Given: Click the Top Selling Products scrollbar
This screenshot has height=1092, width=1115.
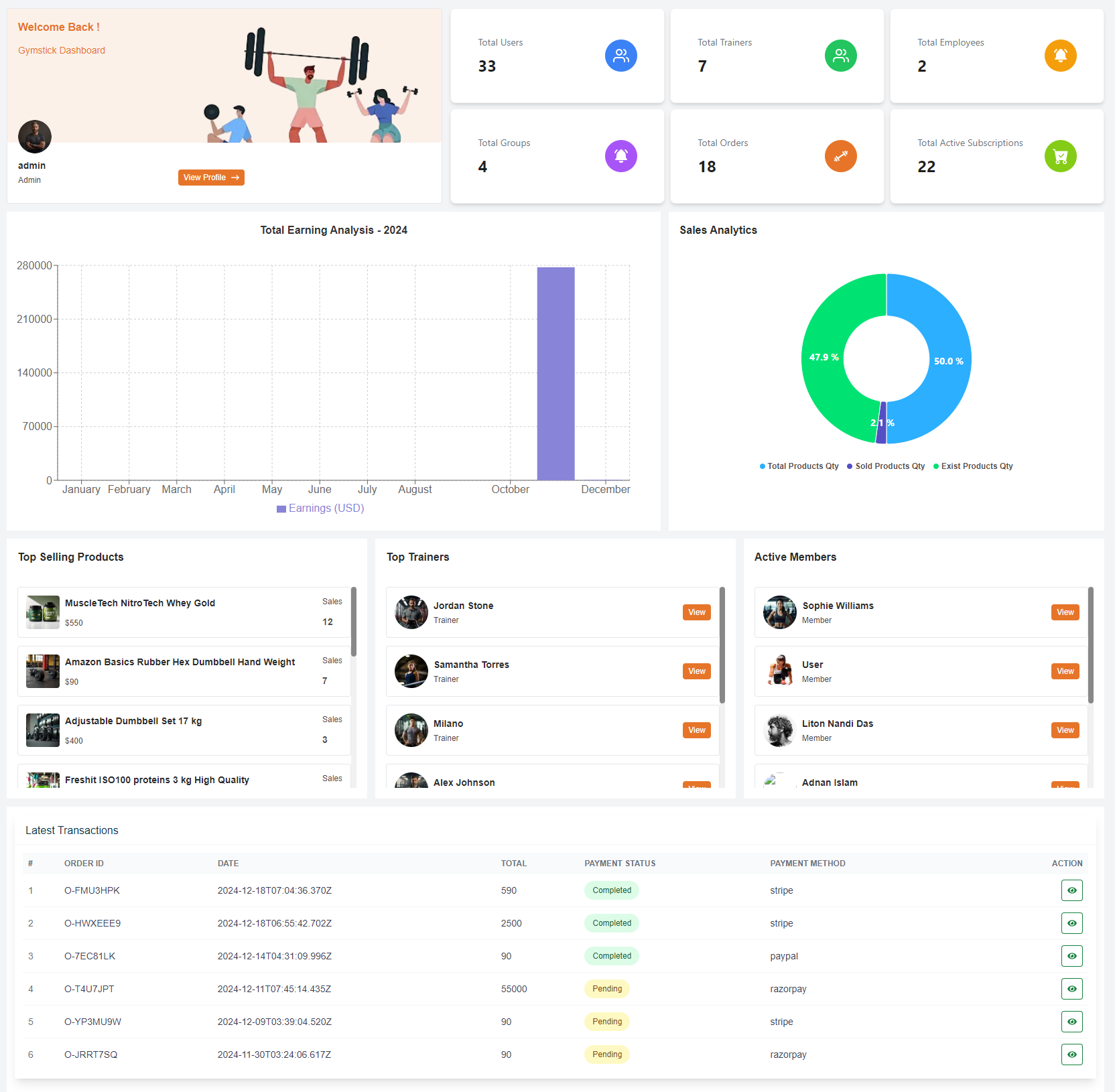Looking at the screenshot, I should click(353, 622).
